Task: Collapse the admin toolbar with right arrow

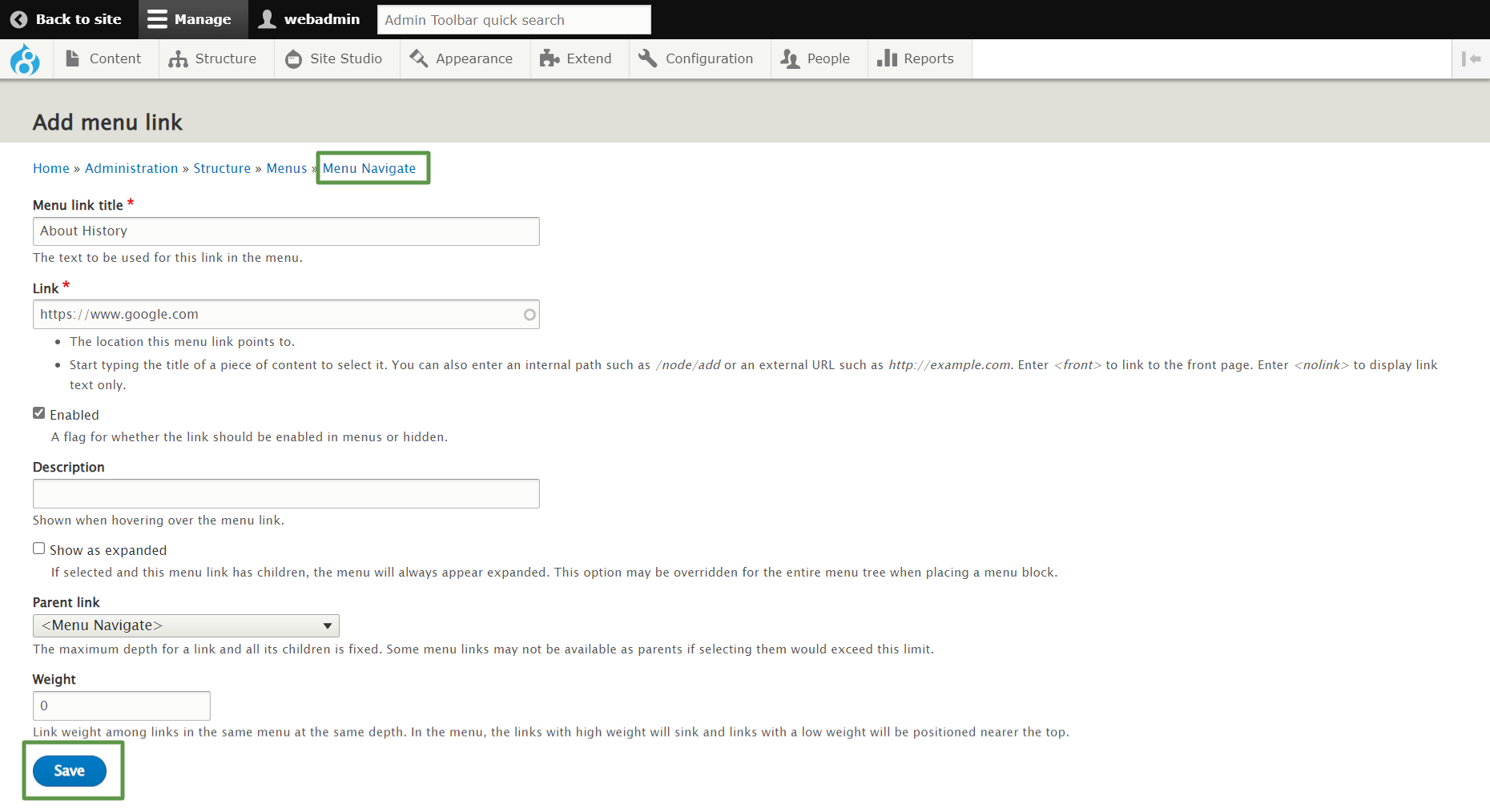Action: click(x=1472, y=58)
